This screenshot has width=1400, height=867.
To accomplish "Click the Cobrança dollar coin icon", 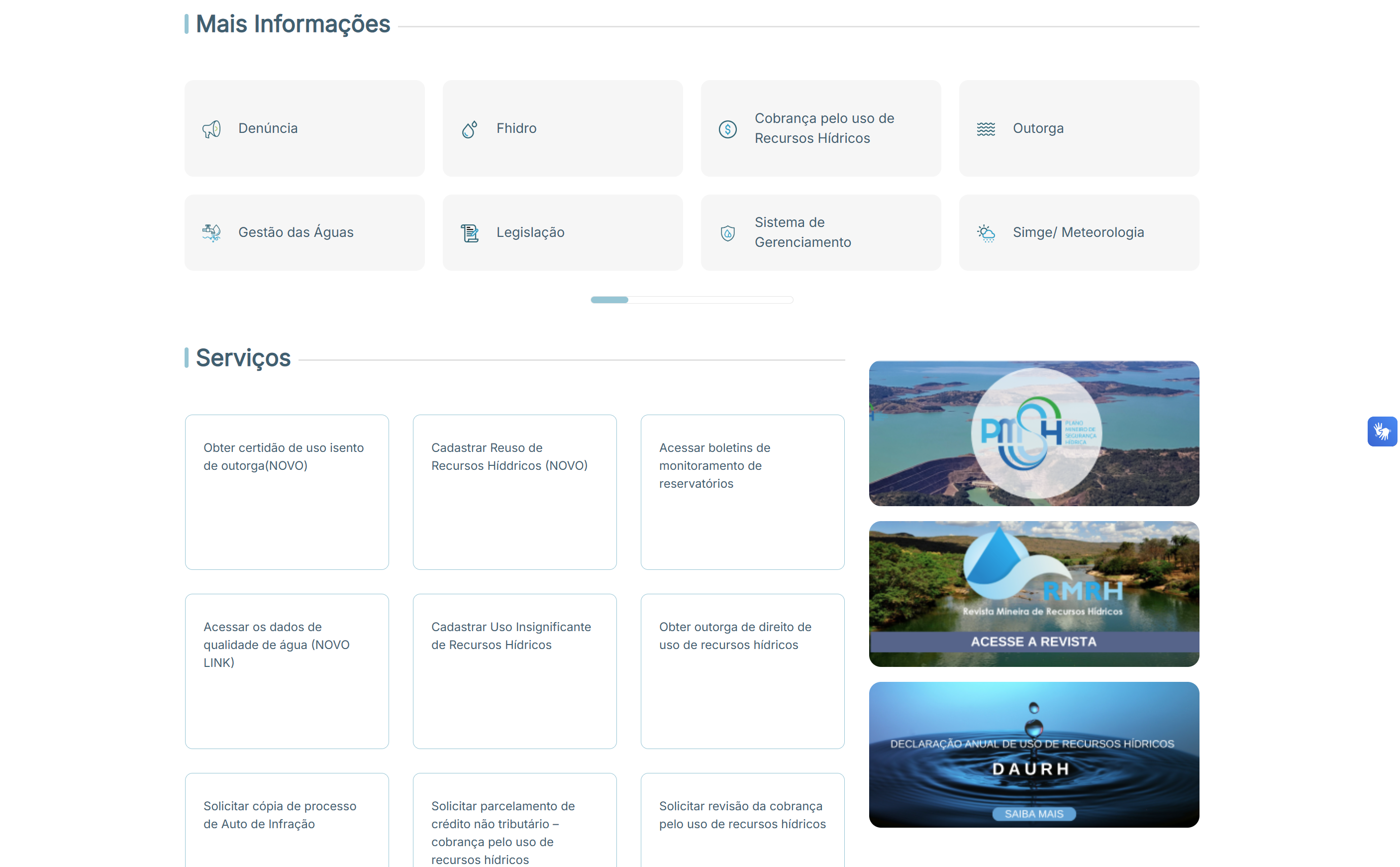I will [727, 129].
